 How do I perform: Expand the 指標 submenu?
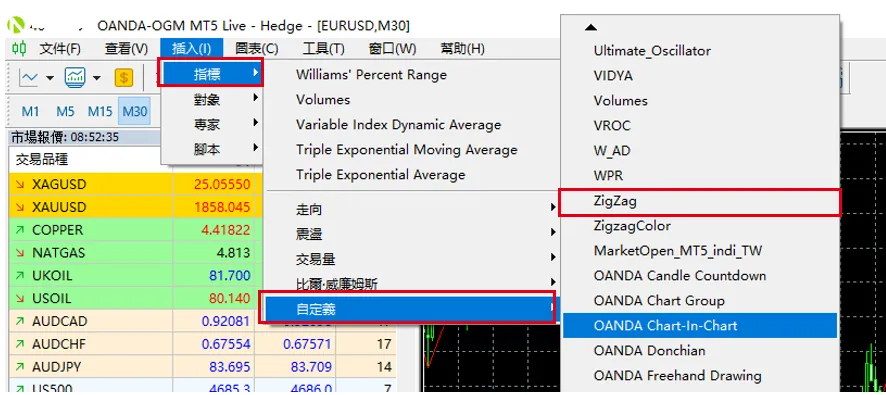[x=211, y=73]
